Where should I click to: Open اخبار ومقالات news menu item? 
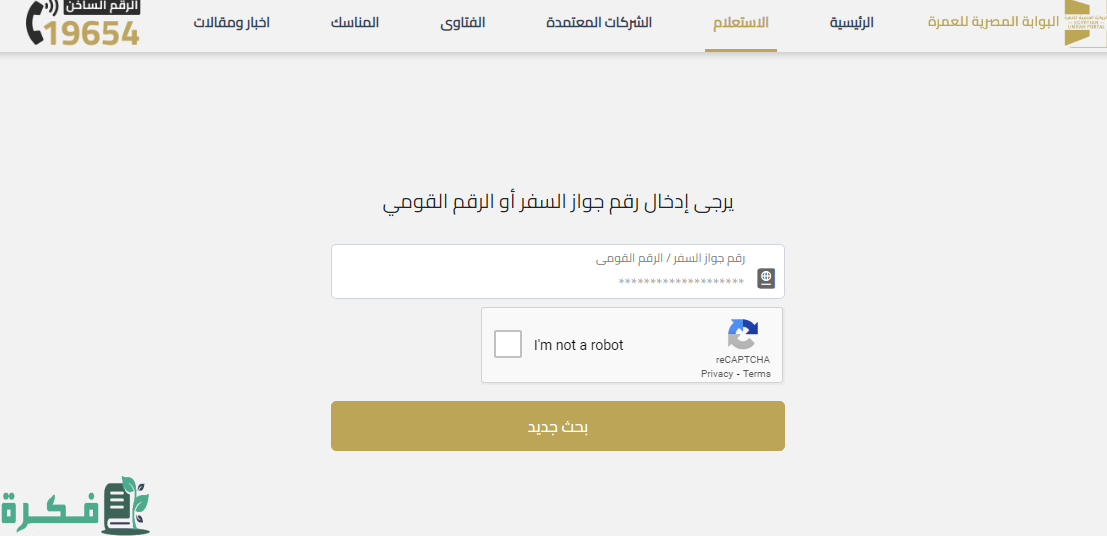pos(232,23)
